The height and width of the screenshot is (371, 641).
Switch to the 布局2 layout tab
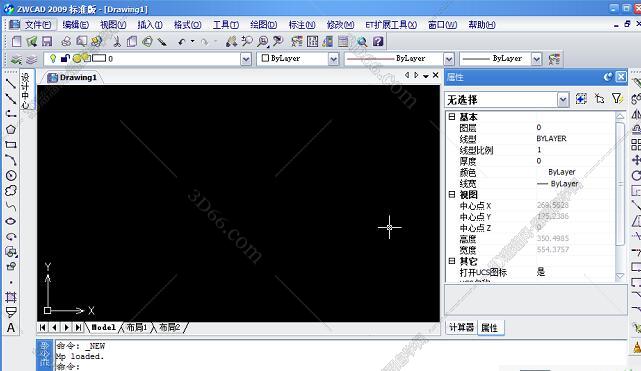[169, 327]
